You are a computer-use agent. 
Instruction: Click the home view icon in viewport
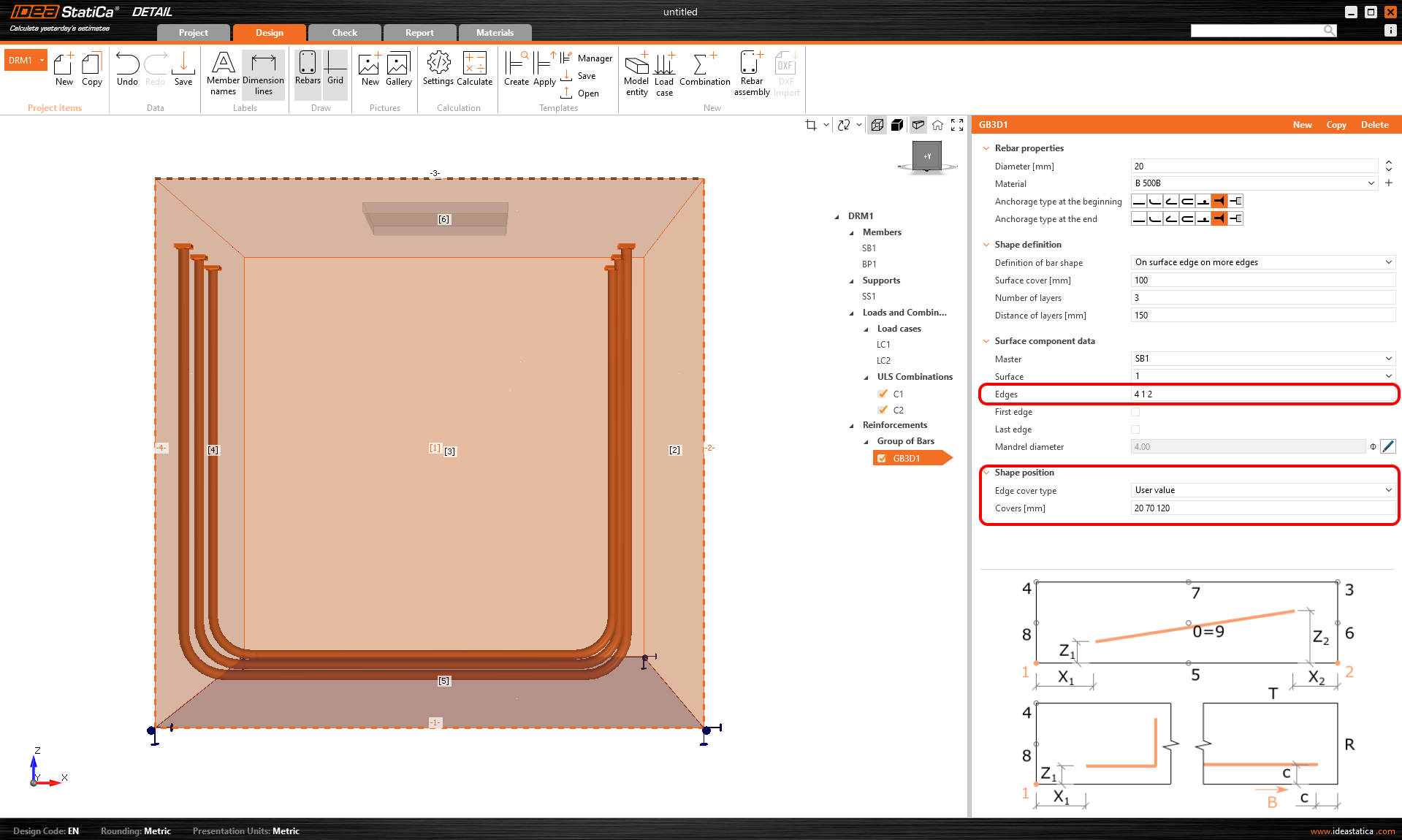(937, 125)
